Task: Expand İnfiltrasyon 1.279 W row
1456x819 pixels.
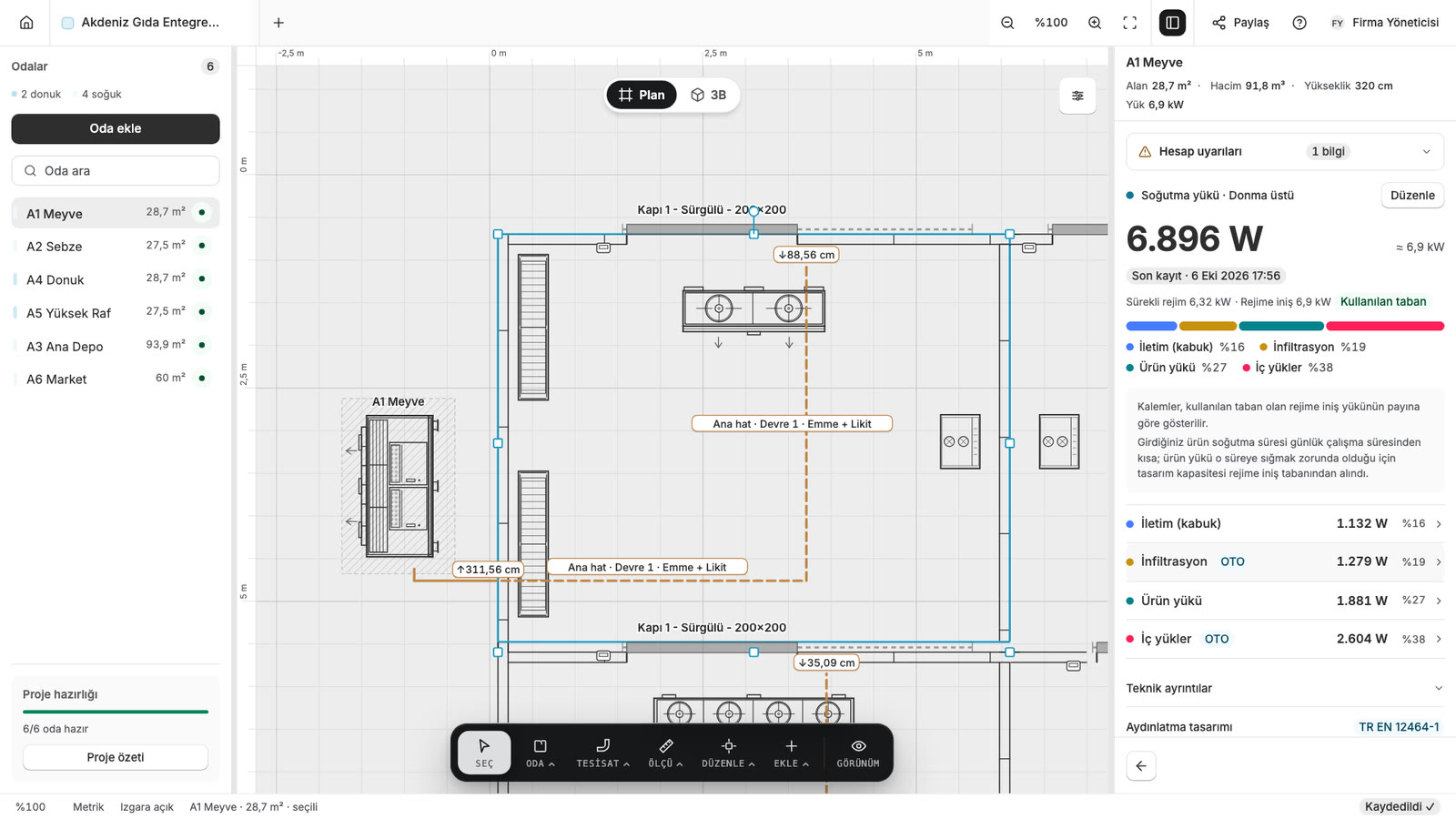Action: [x=1285, y=561]
